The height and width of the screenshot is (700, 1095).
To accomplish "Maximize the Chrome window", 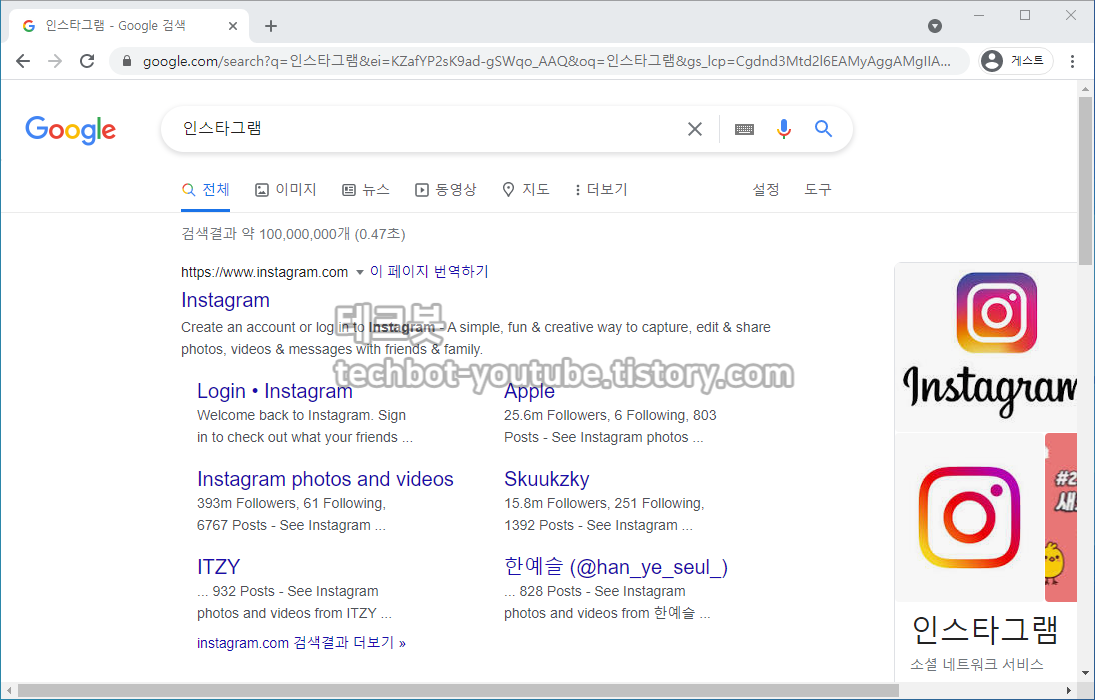I will click(1025, 15).
